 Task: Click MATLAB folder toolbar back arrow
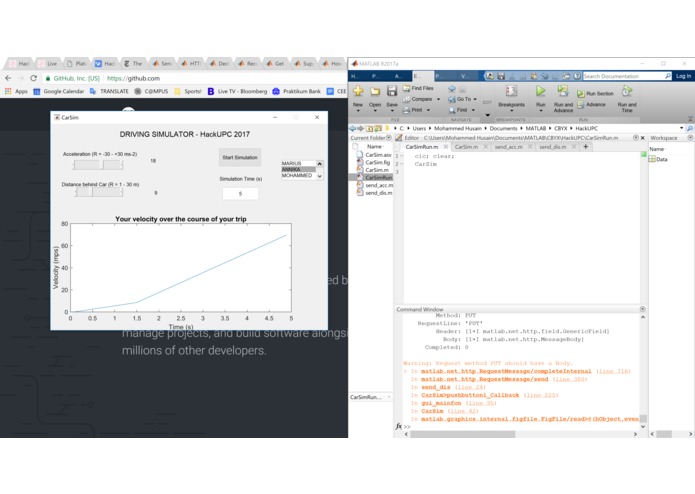click(352, 128)
